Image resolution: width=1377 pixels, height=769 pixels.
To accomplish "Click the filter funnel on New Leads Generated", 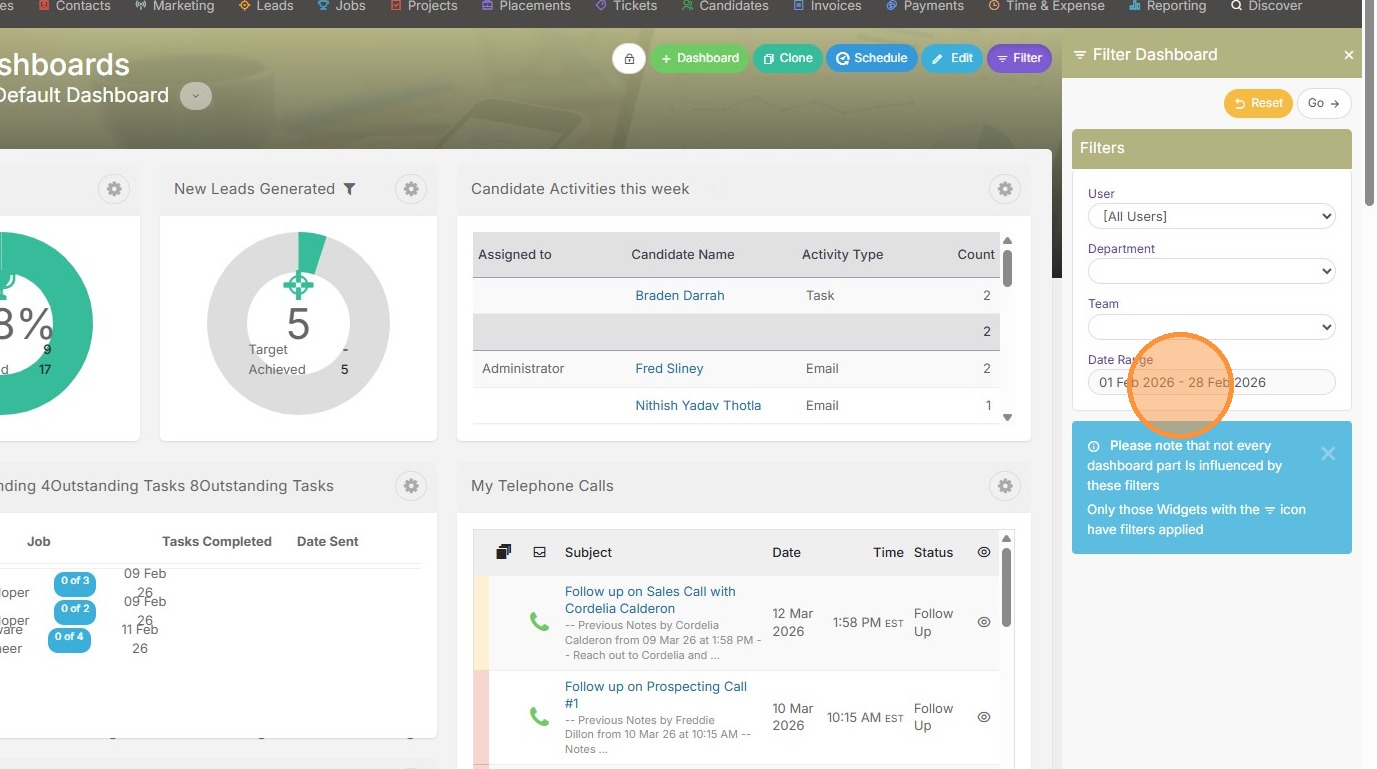I will click(x=349, y=189).
